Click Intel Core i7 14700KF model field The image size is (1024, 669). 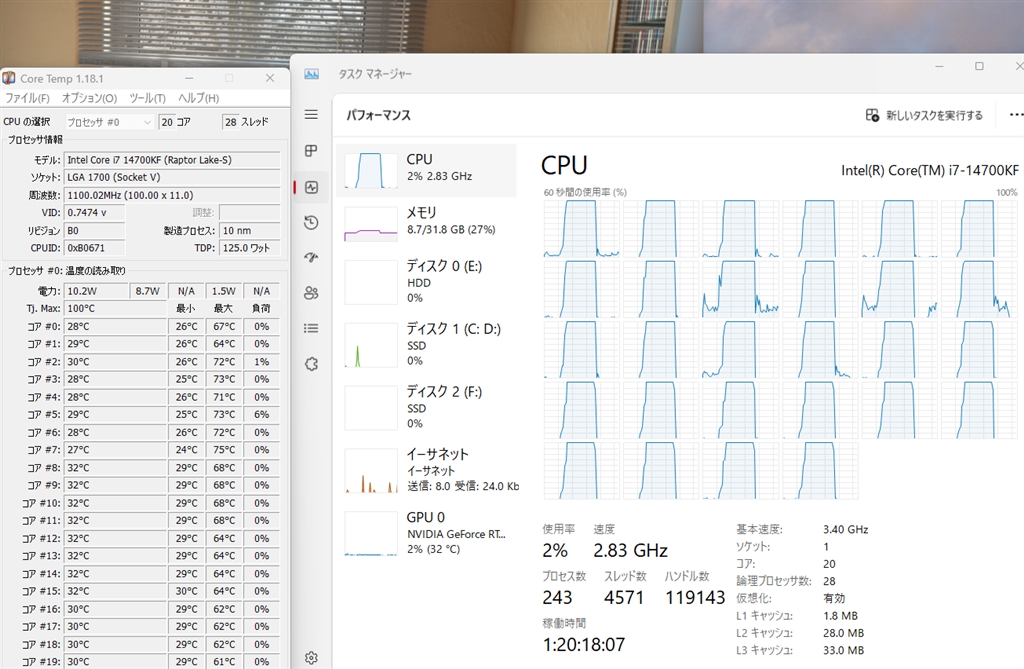pyautogui.click(x=172, y=160)
